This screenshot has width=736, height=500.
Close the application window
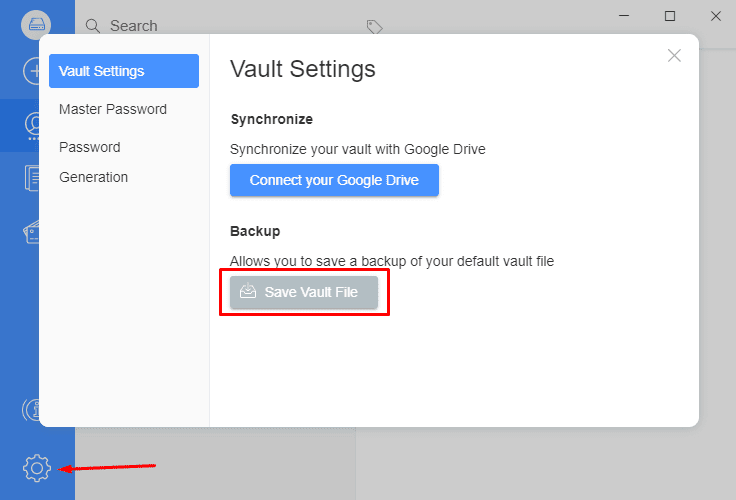point(716,16)
